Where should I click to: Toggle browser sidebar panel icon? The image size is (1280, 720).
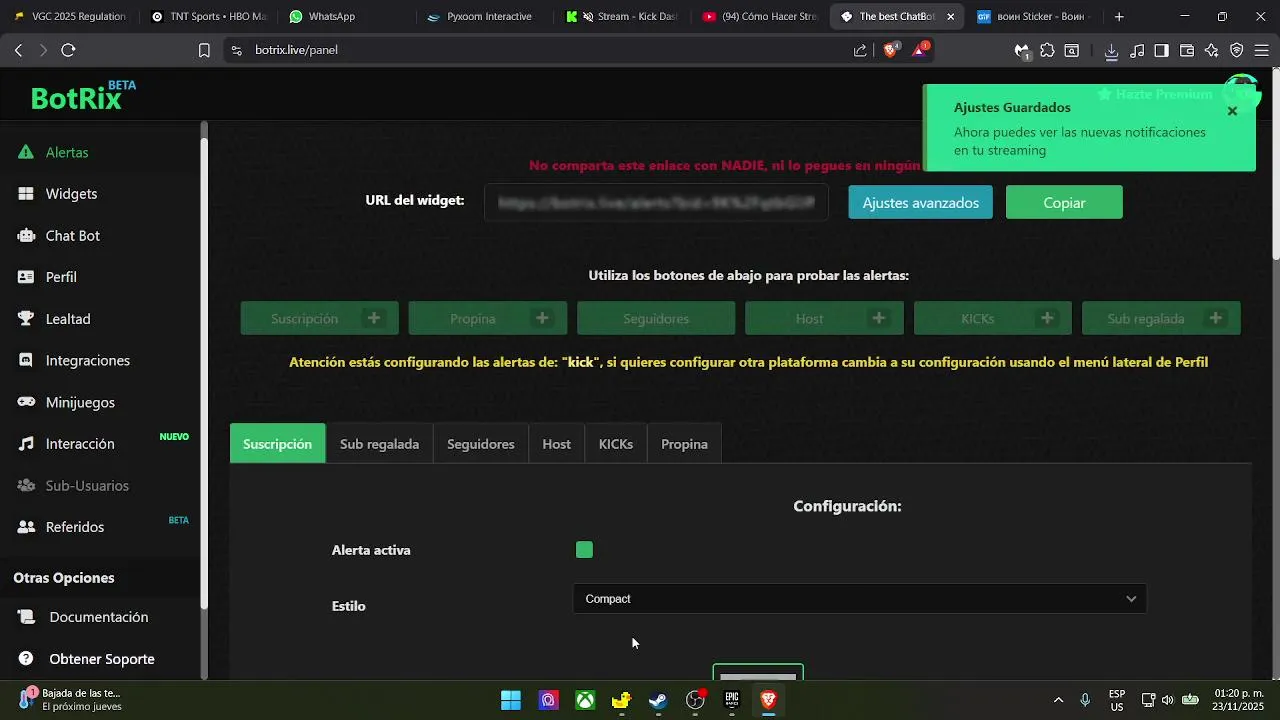[x=1161, y=50]
